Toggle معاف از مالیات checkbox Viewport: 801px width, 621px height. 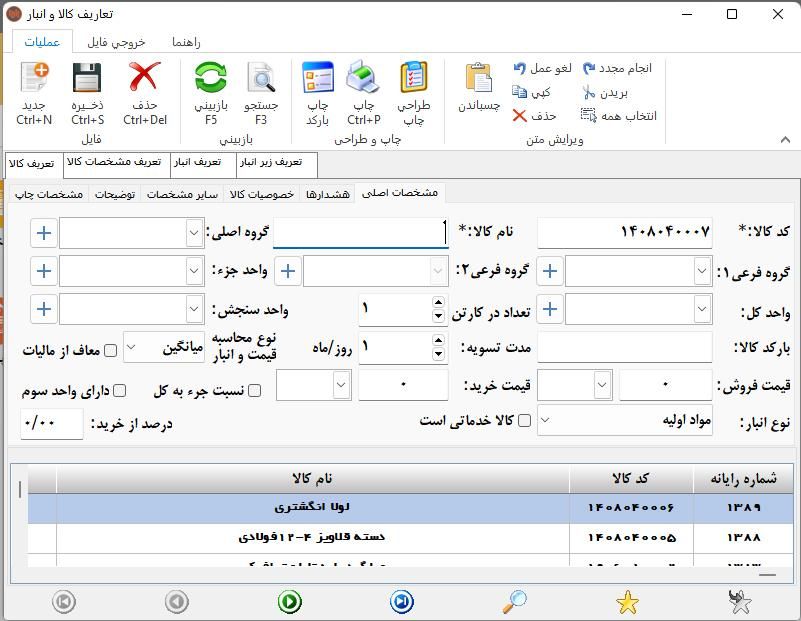click(x=110, y=350)
